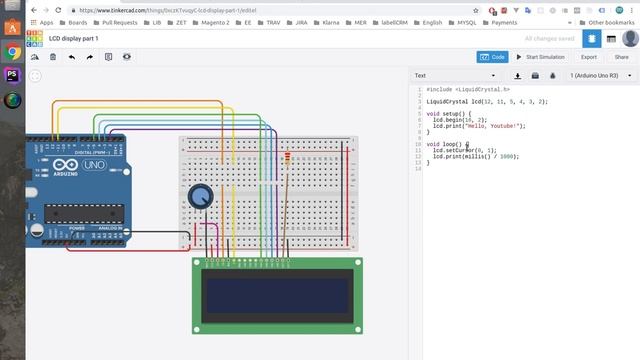Image resolution: width=640 pixels, height=360 pixels.
Task: Click the Share button
Action: 622,57
